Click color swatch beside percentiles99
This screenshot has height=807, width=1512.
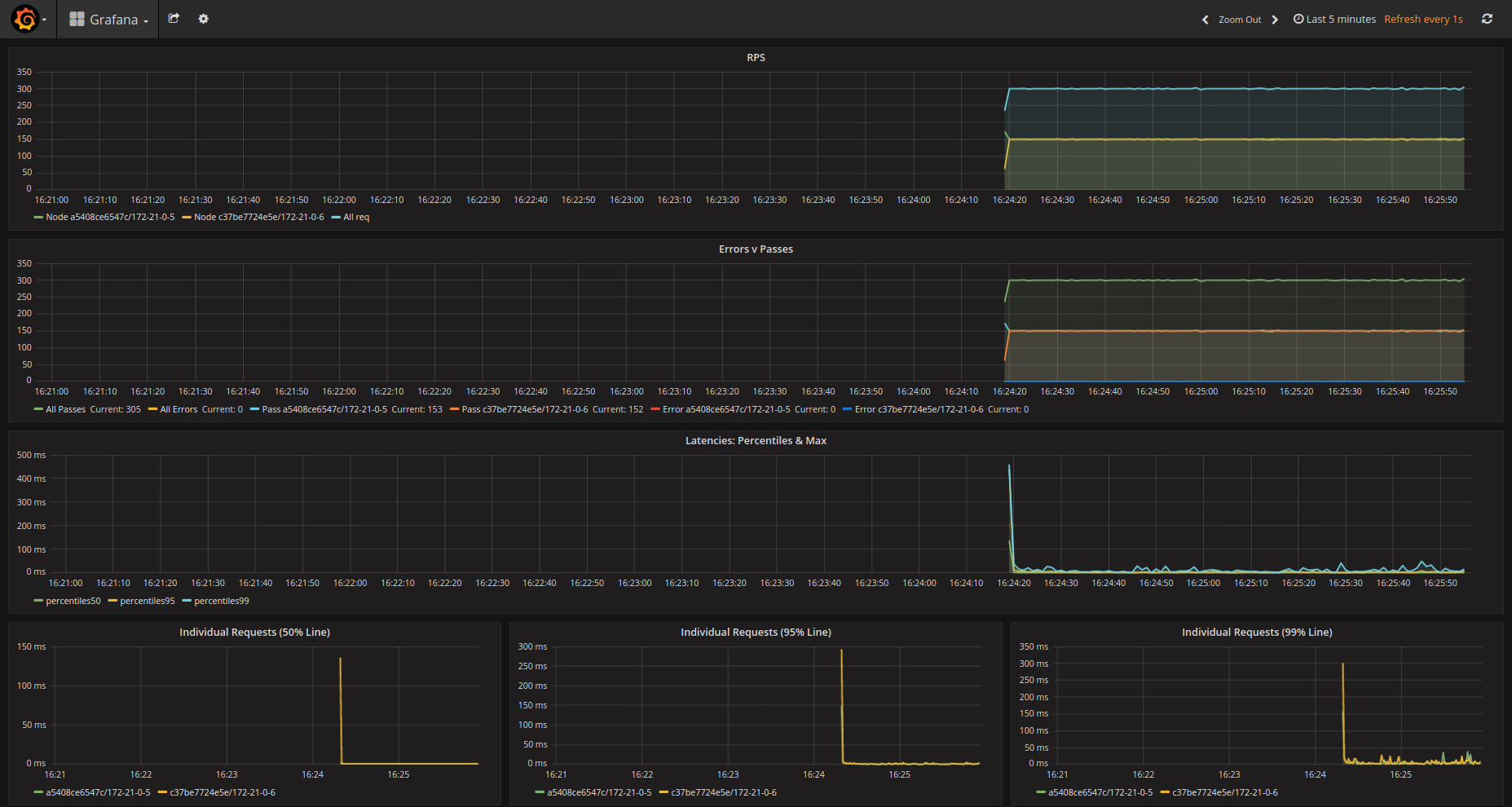[187, 602]
